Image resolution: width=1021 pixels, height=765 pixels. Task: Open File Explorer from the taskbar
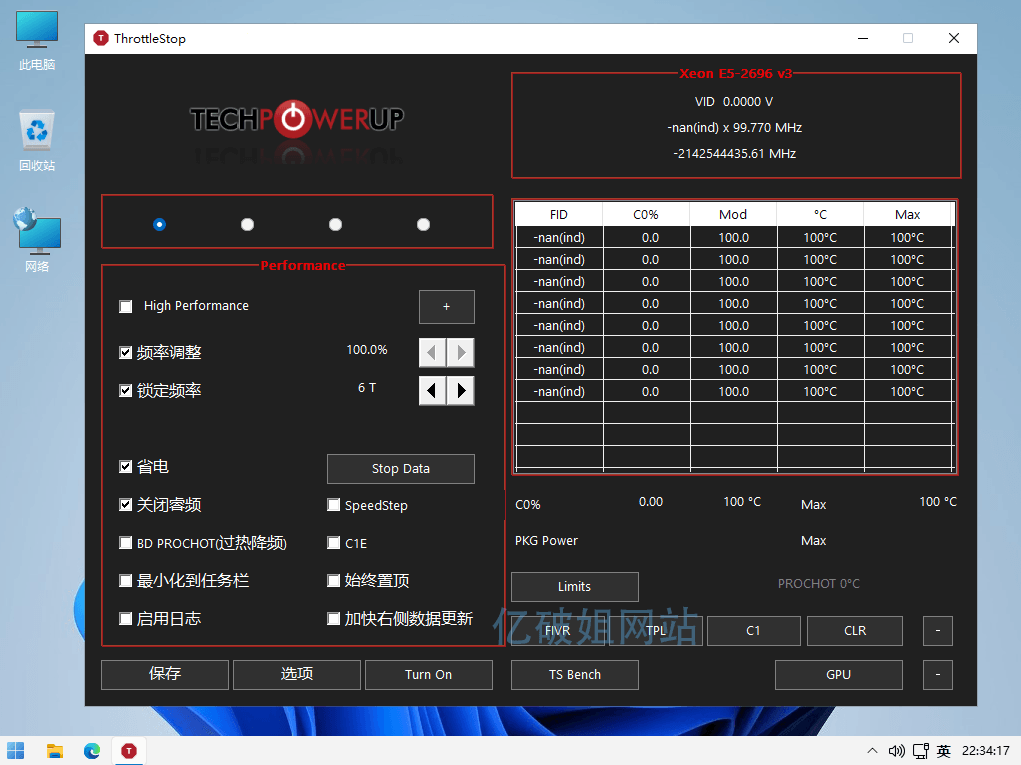point(54,750)
